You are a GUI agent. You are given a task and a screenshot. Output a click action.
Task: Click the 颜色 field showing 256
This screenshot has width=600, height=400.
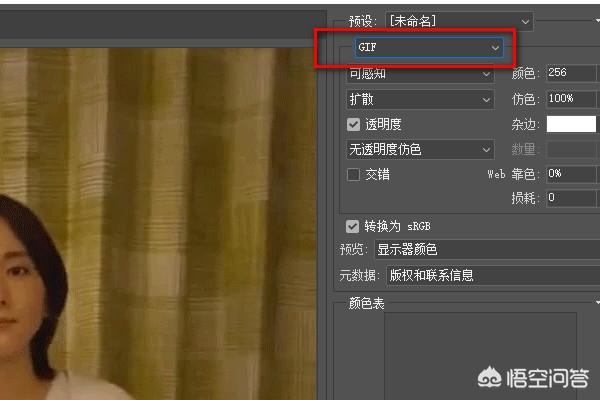click(573, 73)
